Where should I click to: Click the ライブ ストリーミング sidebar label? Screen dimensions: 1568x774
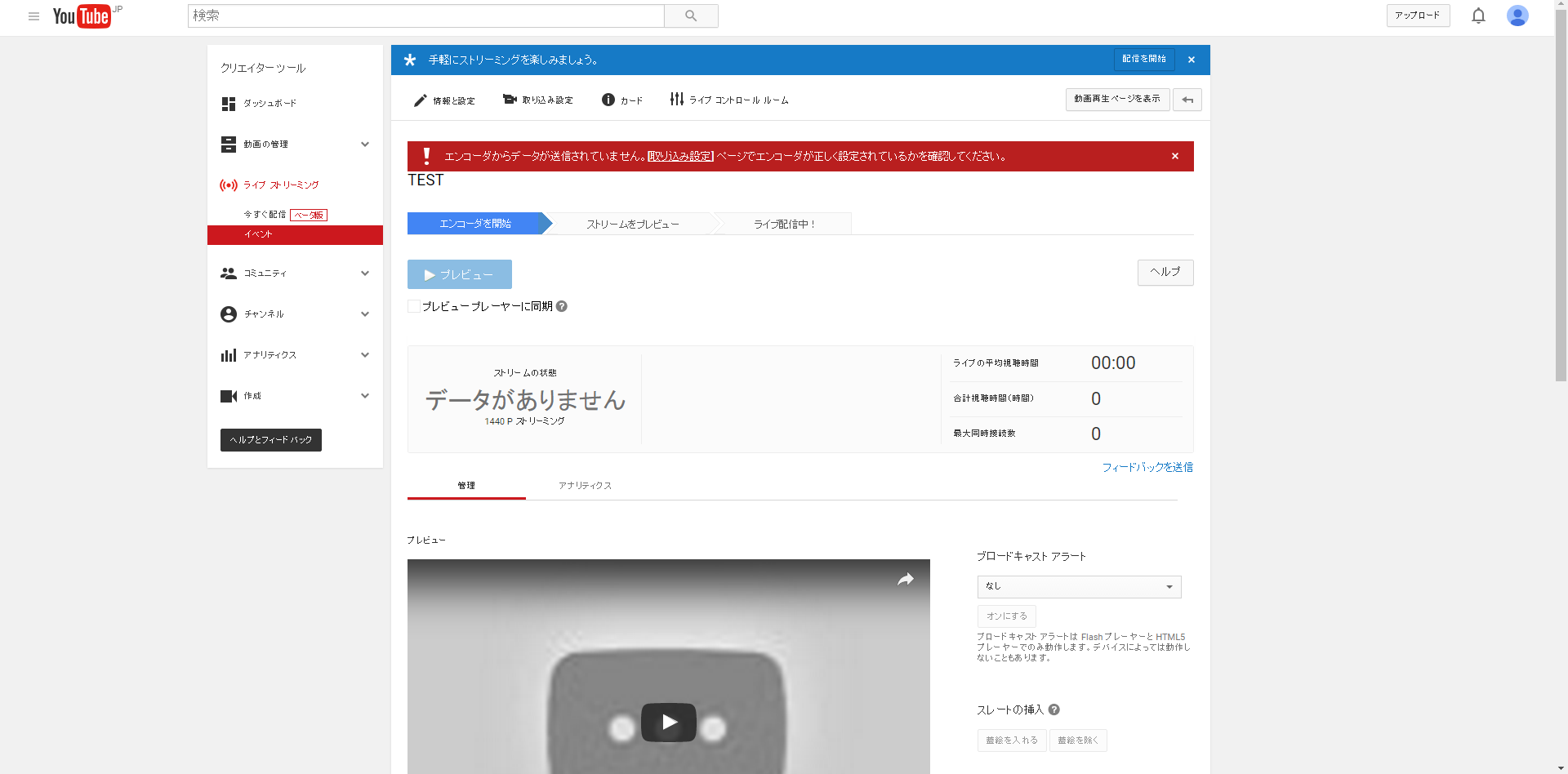(281, 185)
